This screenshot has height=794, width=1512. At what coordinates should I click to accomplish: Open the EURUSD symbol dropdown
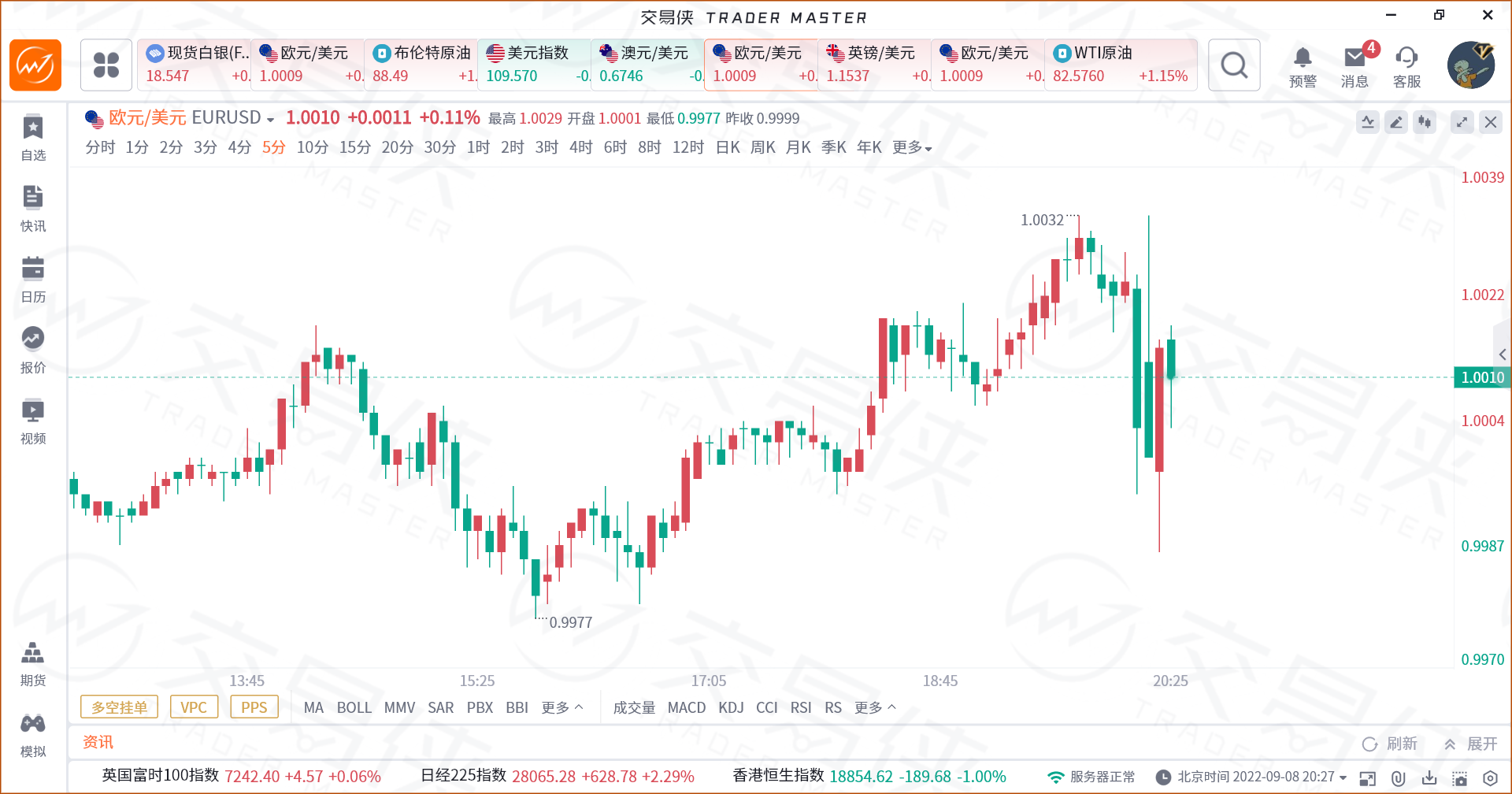tap(270, 120)
